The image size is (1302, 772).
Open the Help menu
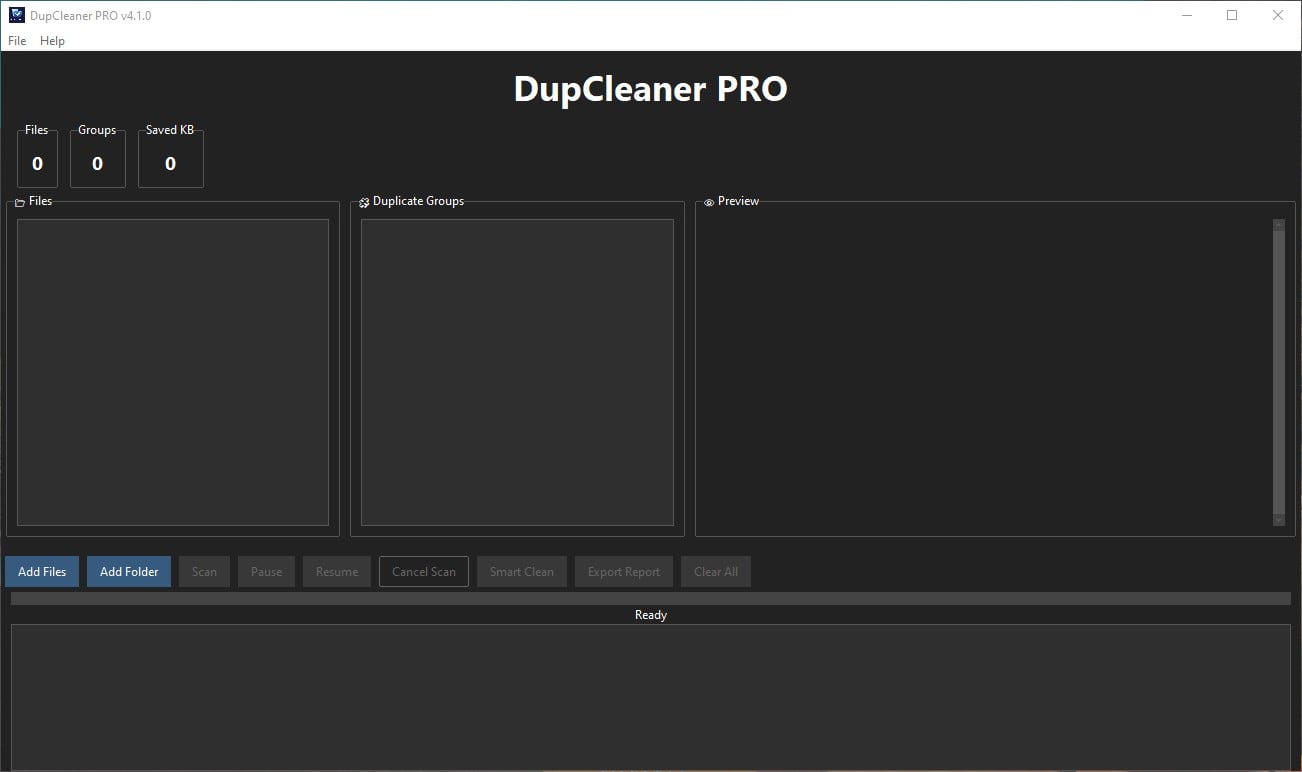[52, 41]
